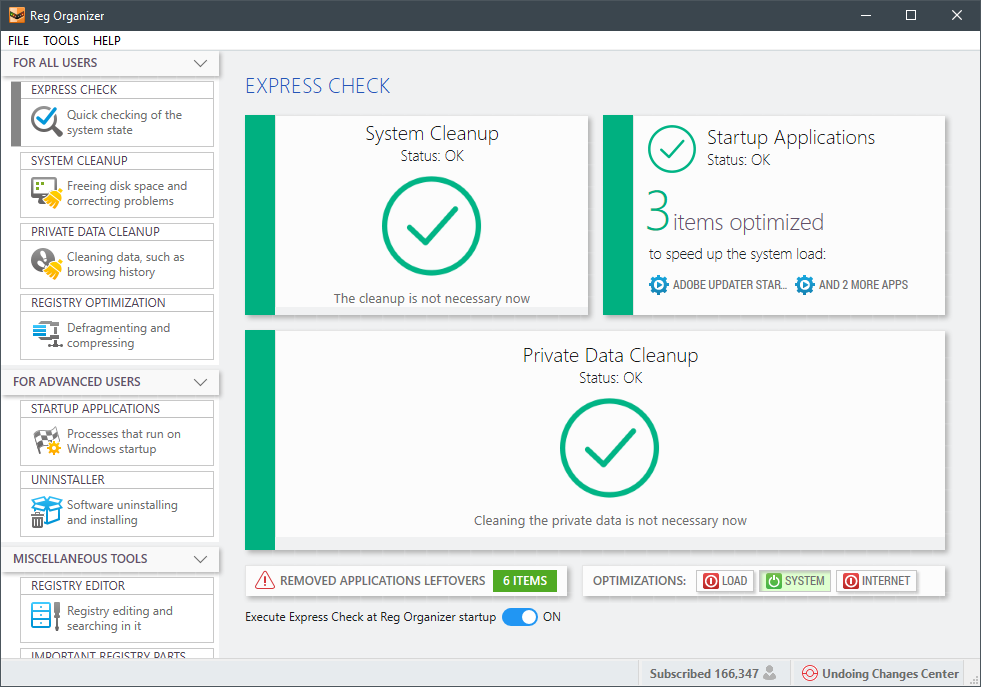Click the large checkmark in Private Data Cleanup

tap(609, 448)
